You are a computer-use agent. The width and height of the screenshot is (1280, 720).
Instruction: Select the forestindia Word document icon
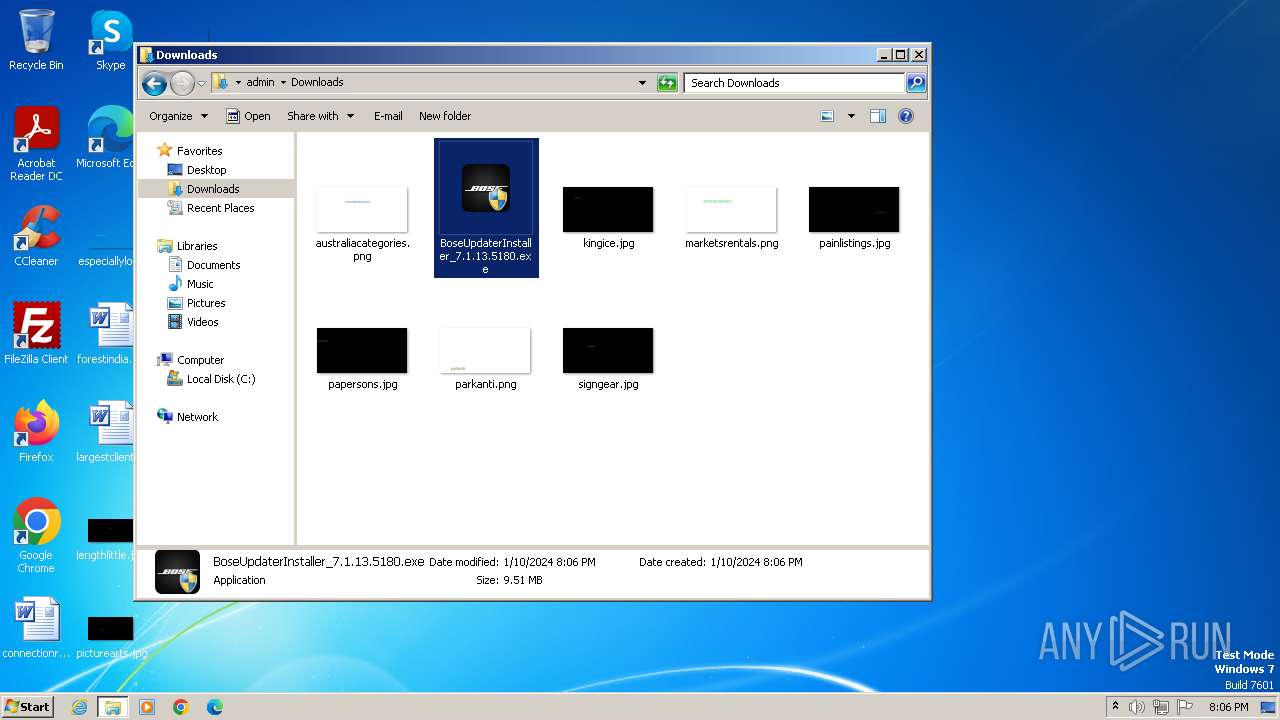[x=105, y=334]
